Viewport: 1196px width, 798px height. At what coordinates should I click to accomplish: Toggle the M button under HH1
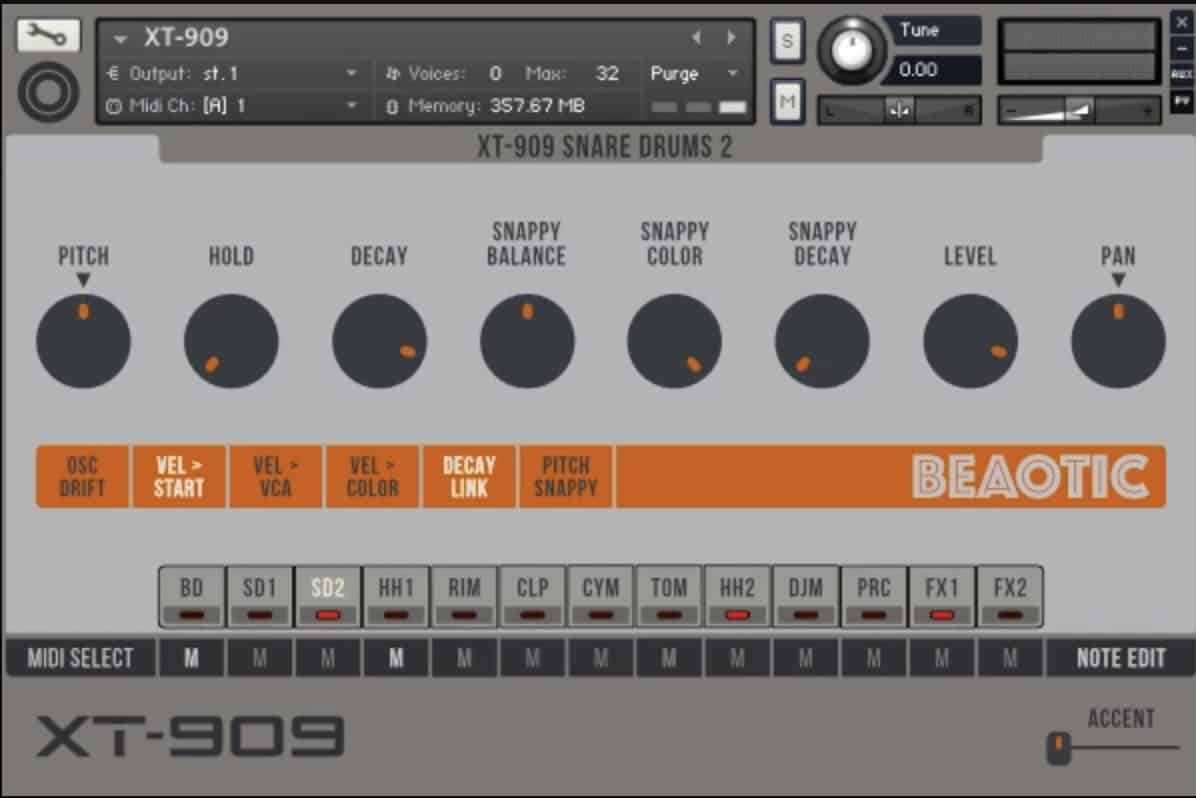click(396, 658)
